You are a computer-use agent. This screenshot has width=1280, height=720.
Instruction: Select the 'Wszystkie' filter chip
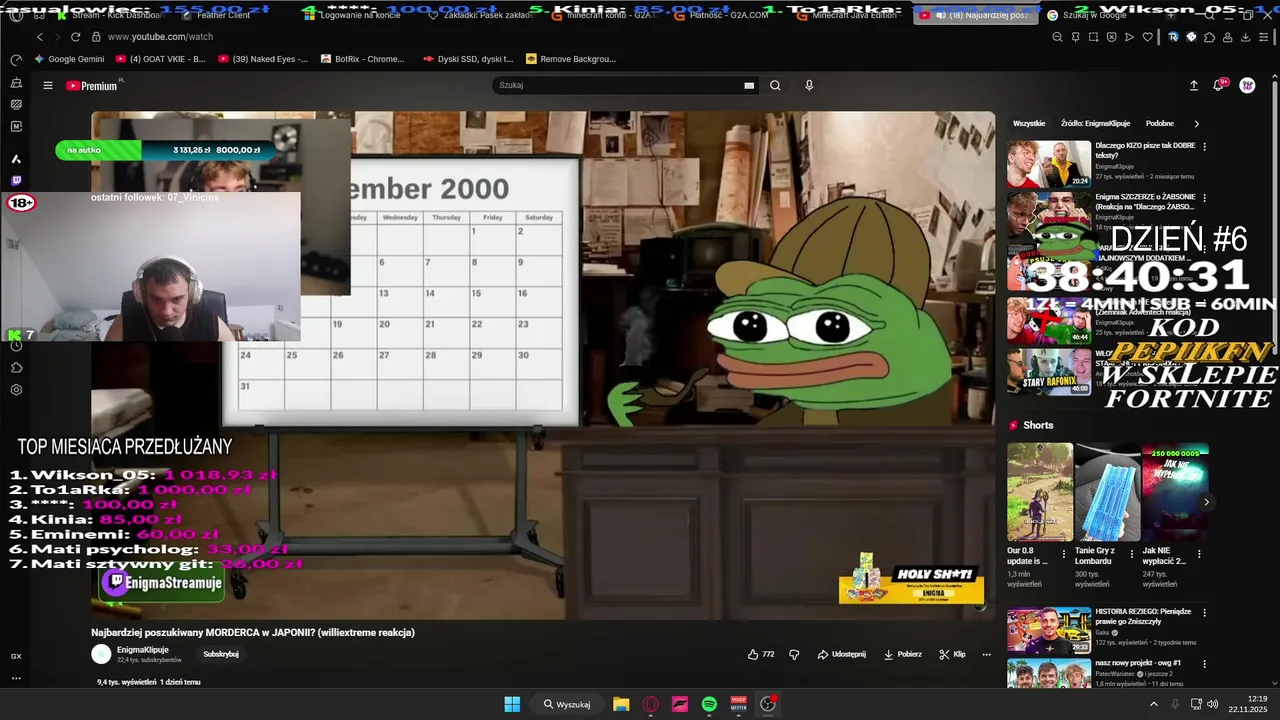click(1029, 124)
